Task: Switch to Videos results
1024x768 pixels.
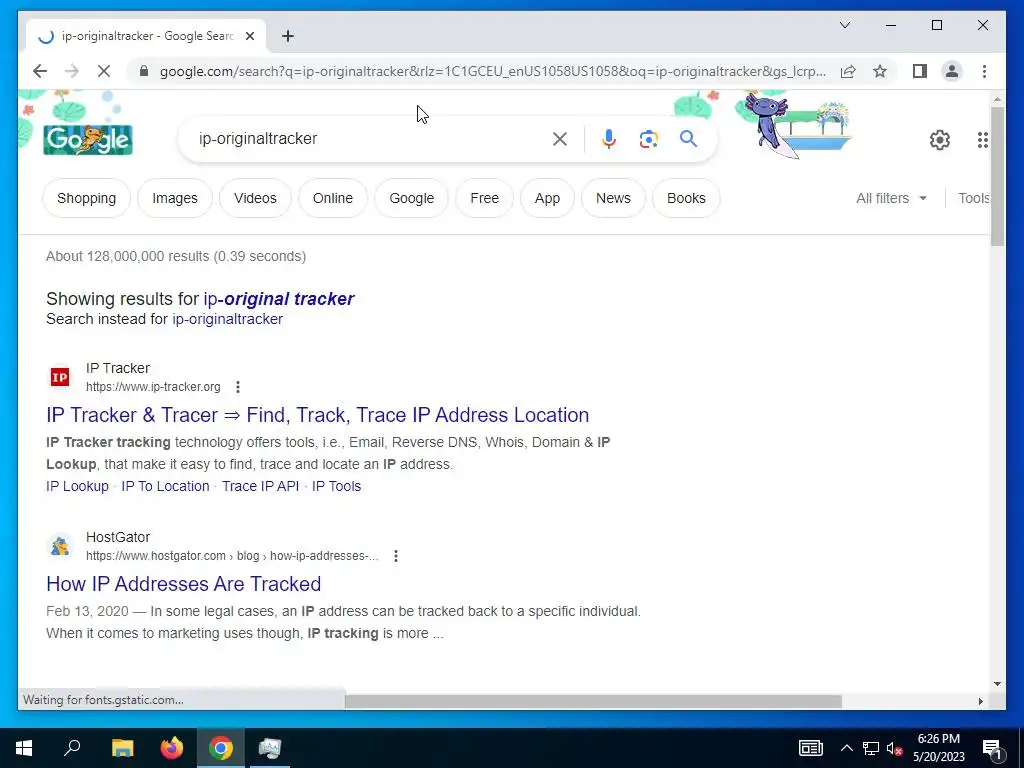Action: pos(255,198)
